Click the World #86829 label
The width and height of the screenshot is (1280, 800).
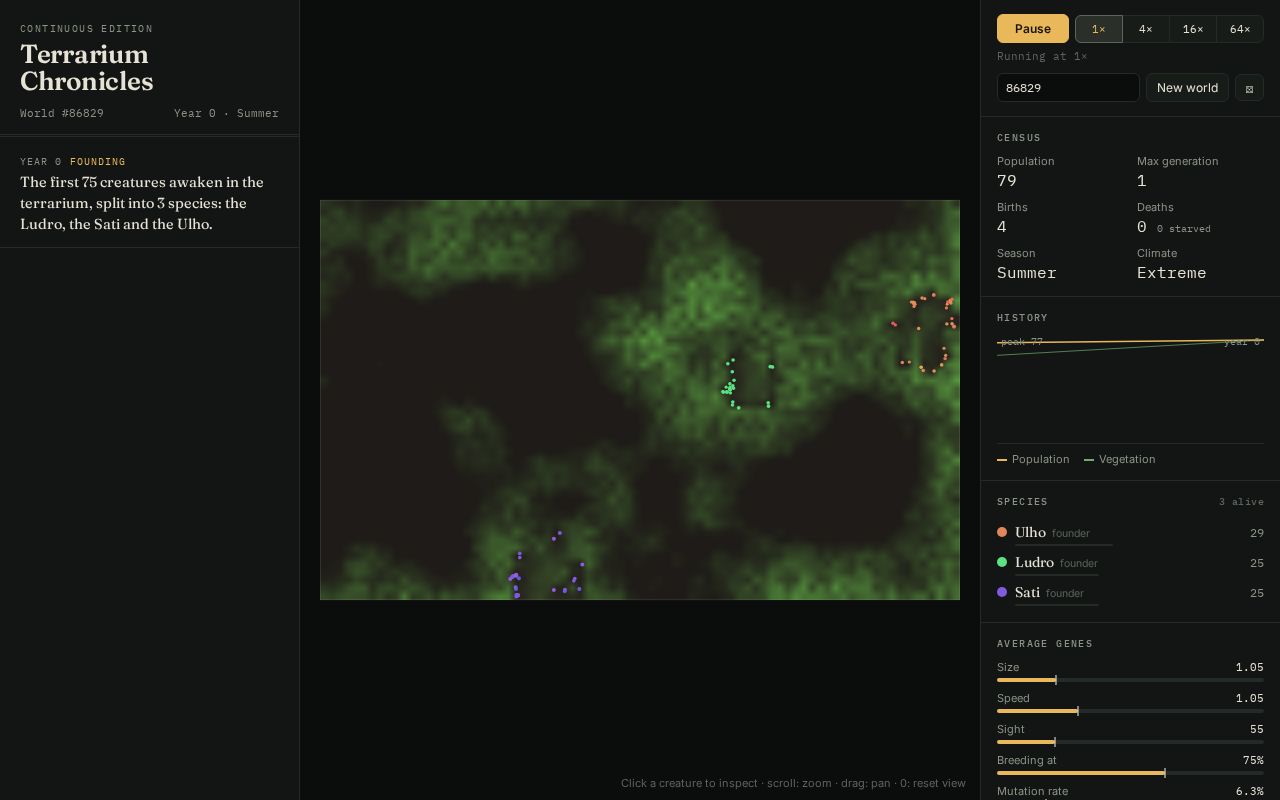[62, 113]
